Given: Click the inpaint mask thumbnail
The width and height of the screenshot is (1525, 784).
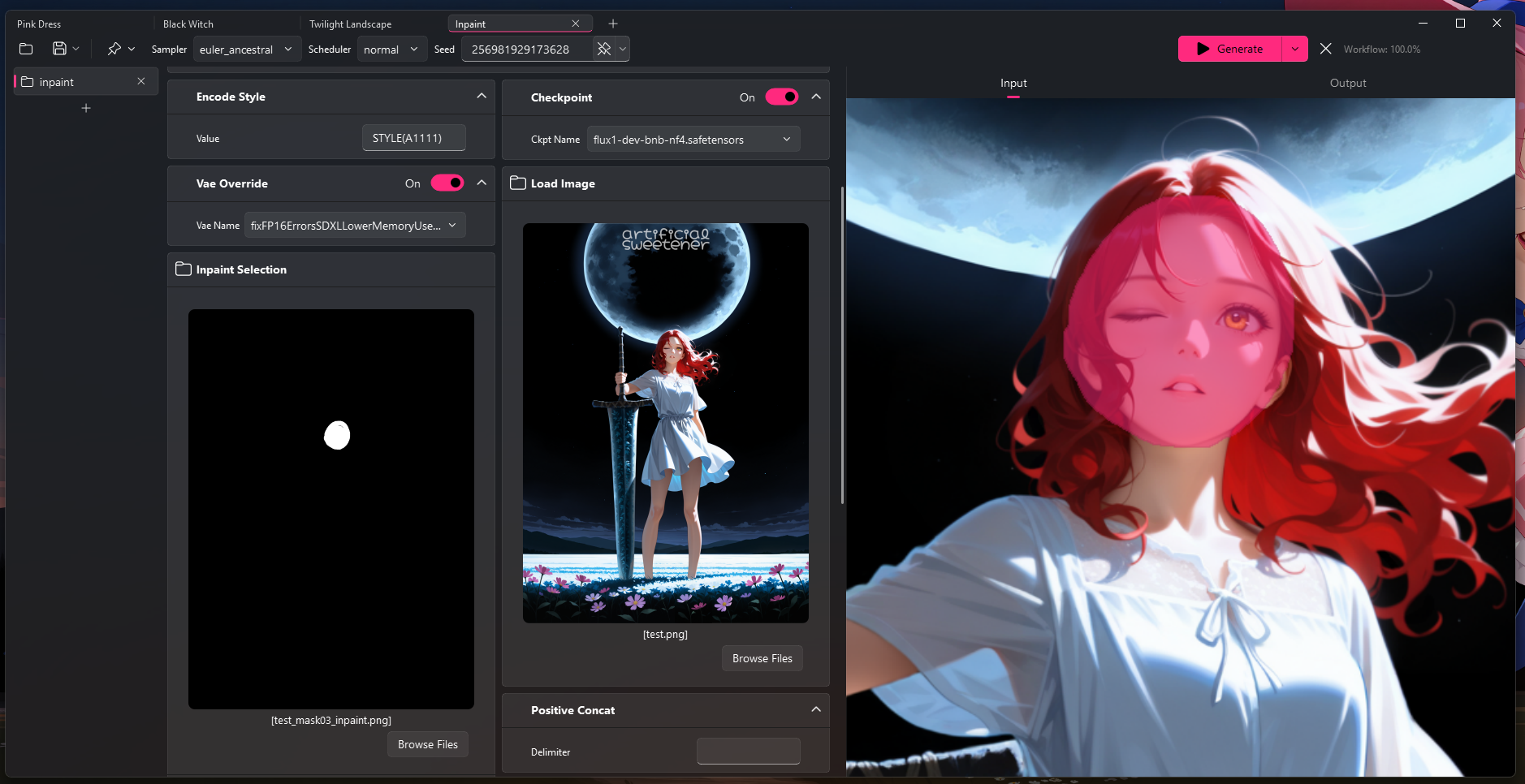Looking at the screenshot, I should coord(331,509).
